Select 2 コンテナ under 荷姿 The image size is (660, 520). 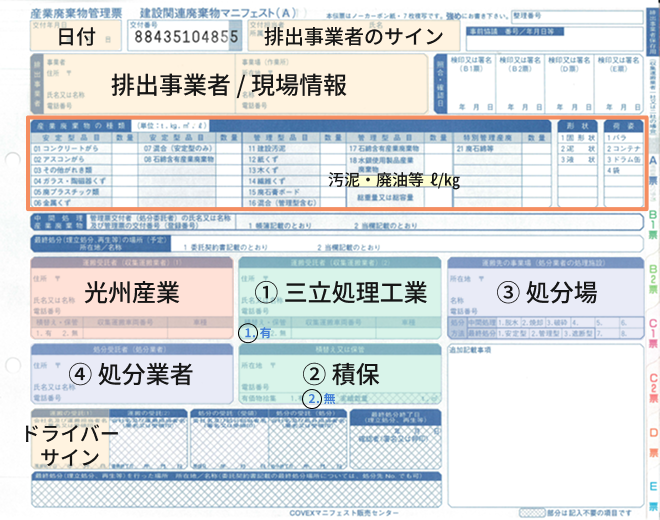[623, 149]
